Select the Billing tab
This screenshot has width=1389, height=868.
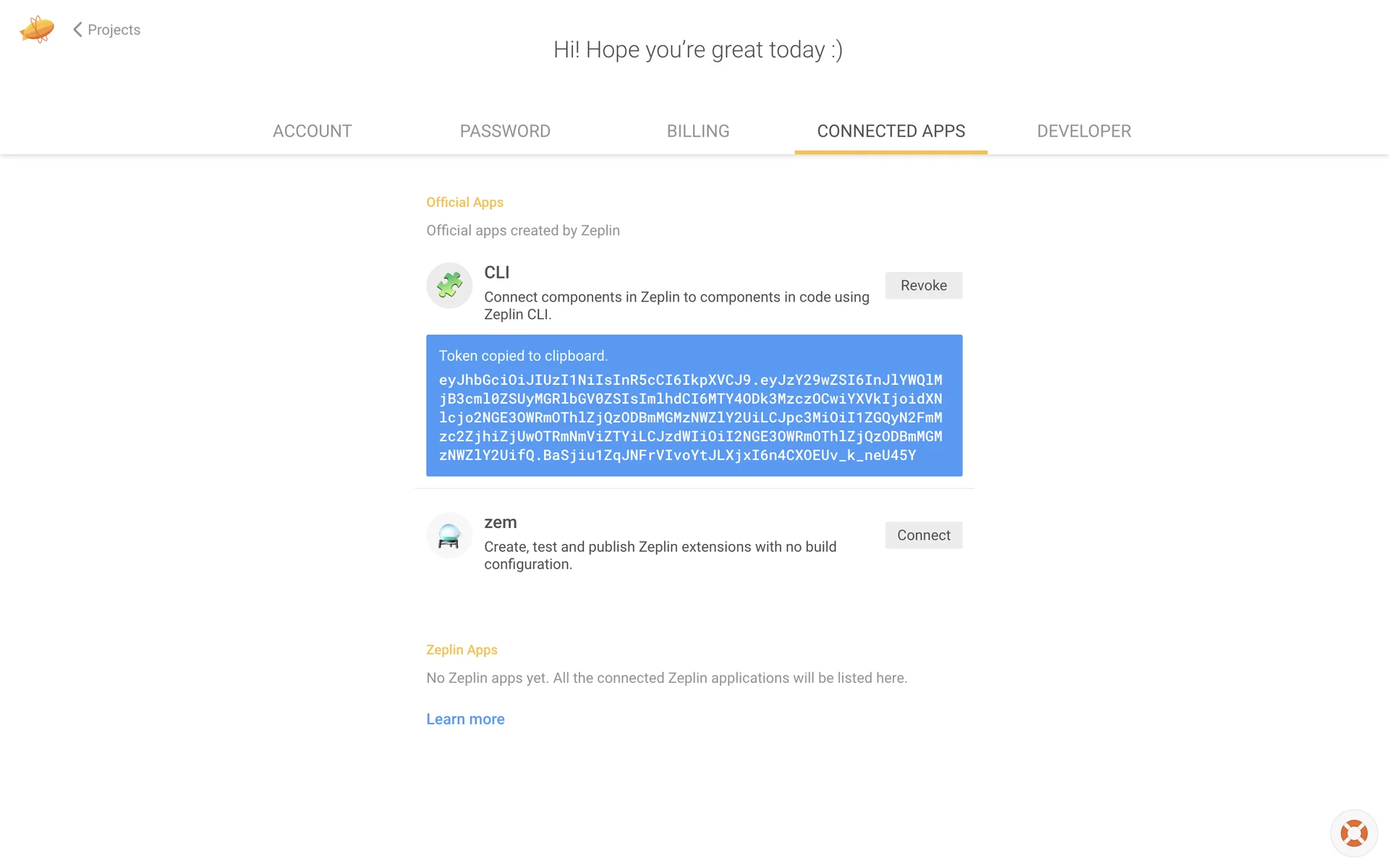(x=697, y=131)
